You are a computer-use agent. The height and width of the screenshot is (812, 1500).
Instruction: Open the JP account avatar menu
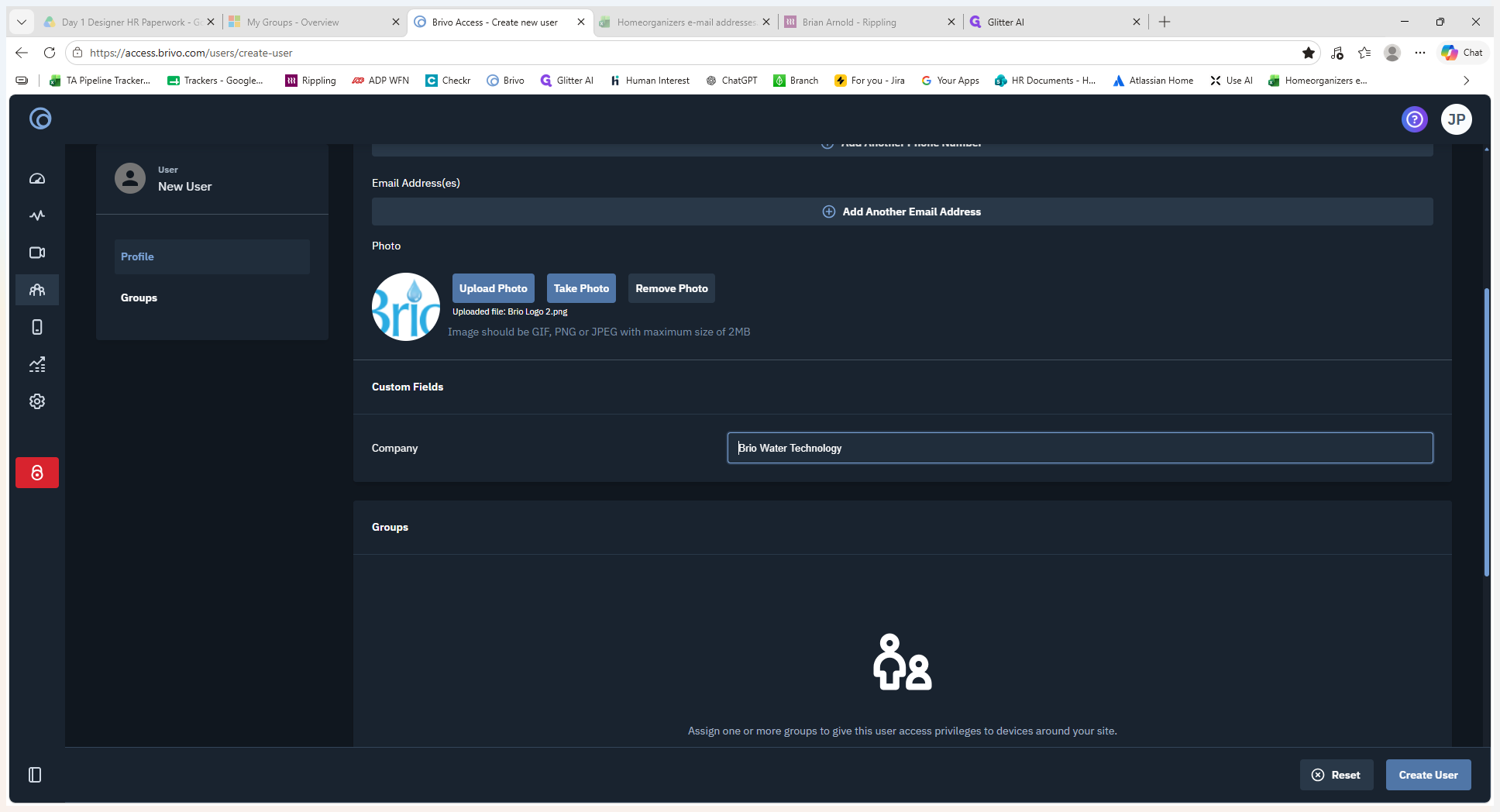click(x=1457, y=119)
